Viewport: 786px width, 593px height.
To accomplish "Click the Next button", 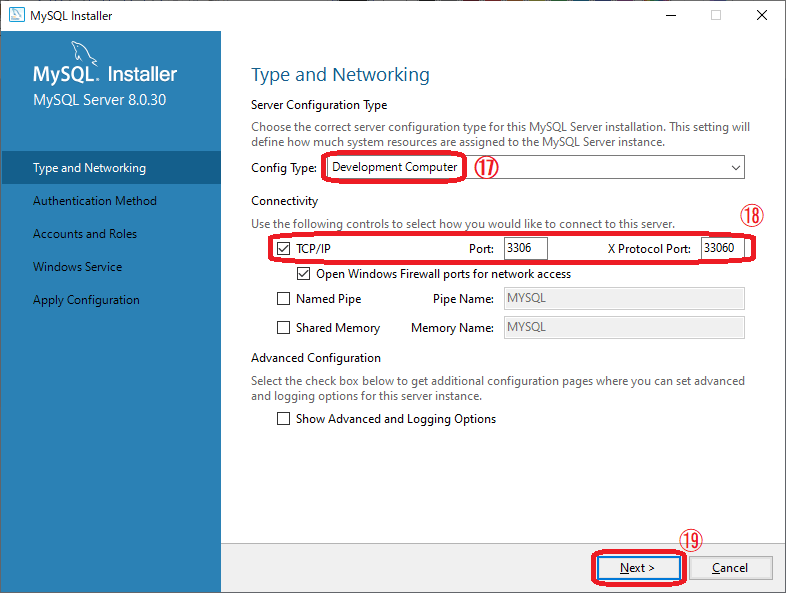I will (x=637, y=568).
